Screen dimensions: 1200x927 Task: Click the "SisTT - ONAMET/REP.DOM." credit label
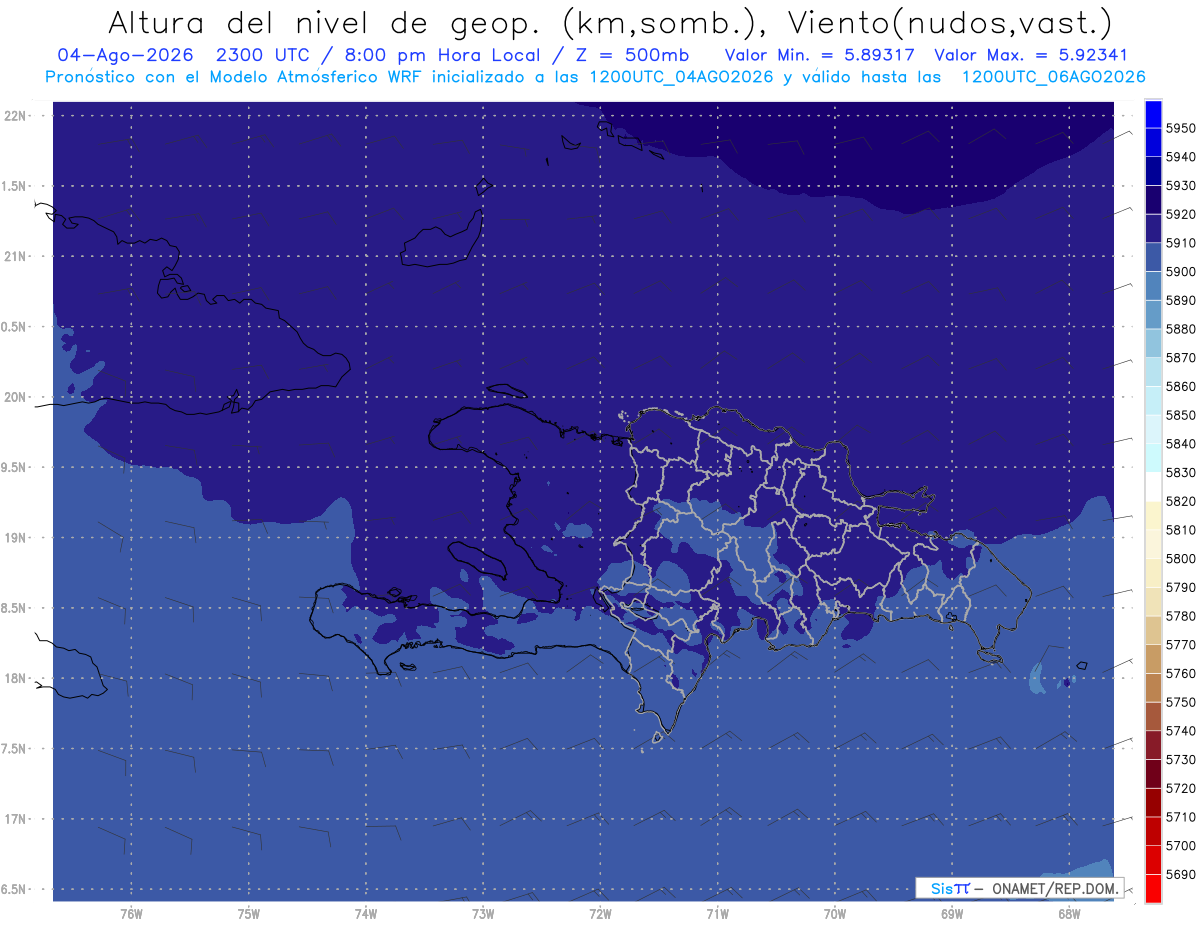coord(1019,888)
